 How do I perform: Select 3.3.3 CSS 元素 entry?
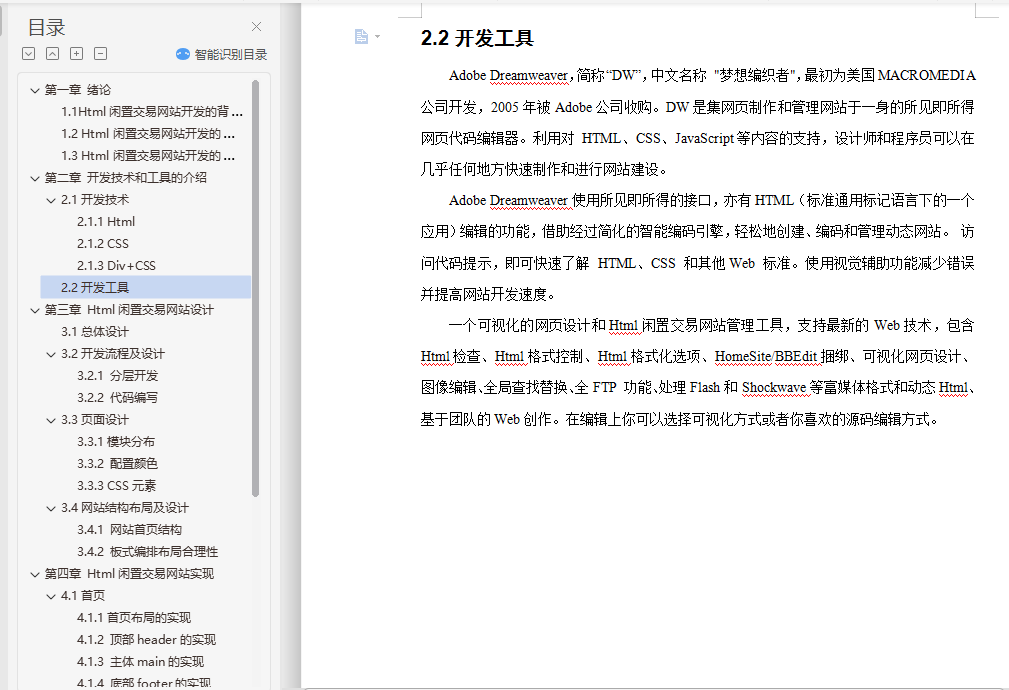point(116,485)
